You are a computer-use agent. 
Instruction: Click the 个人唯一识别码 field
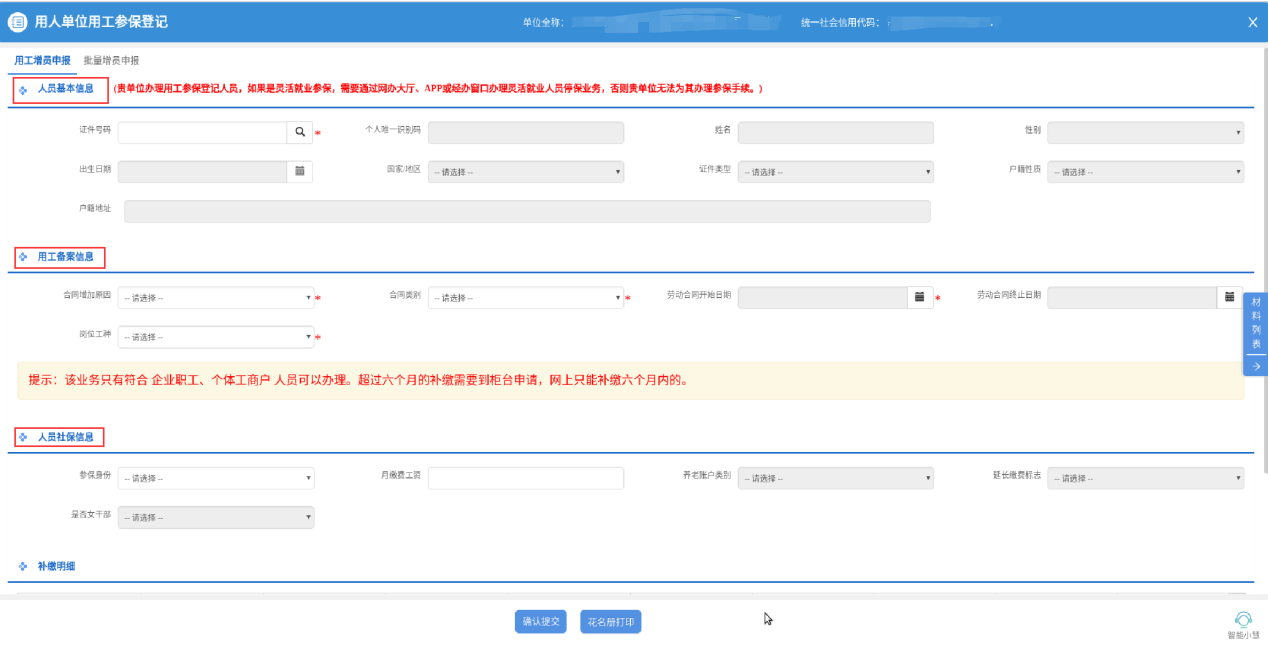pyautogui.click(x=526, y=132)
